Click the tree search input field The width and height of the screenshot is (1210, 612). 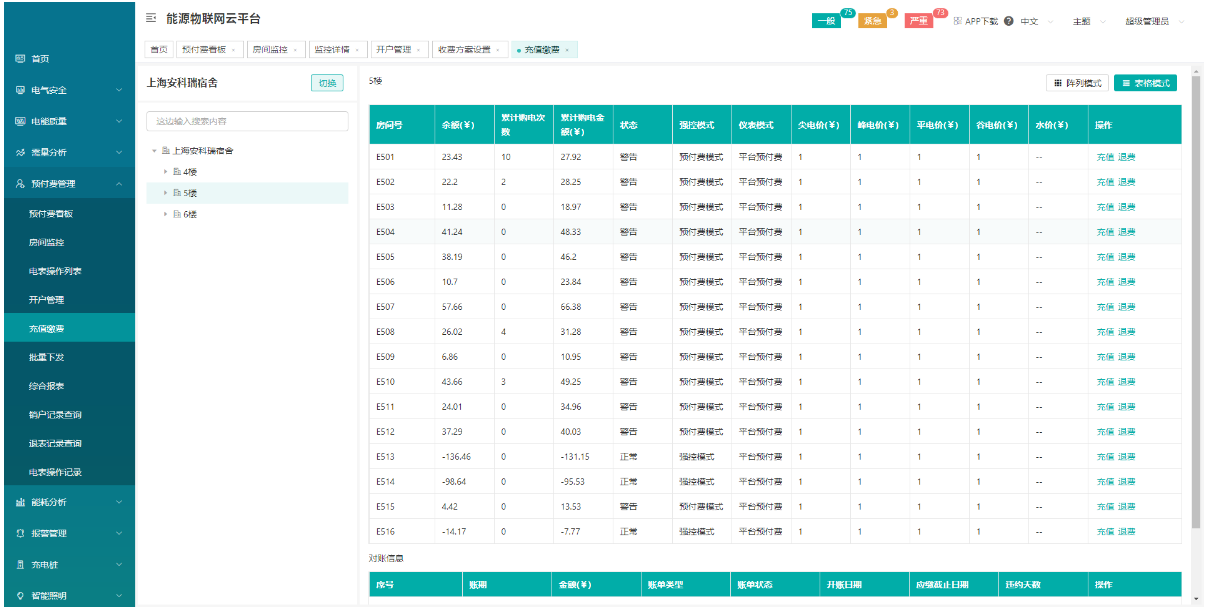(247, 121)
